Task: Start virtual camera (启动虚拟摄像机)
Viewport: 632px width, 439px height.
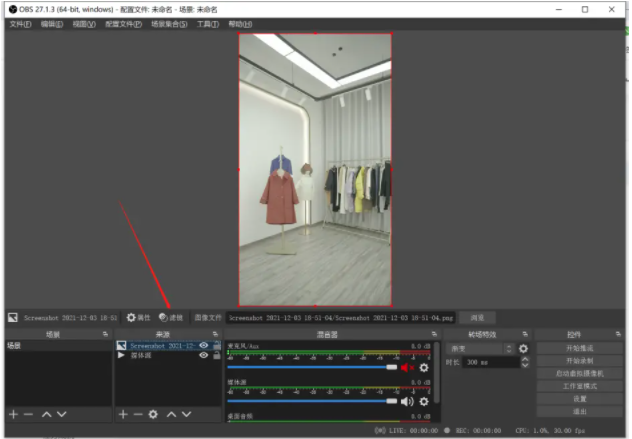Action: click(580, 373)
